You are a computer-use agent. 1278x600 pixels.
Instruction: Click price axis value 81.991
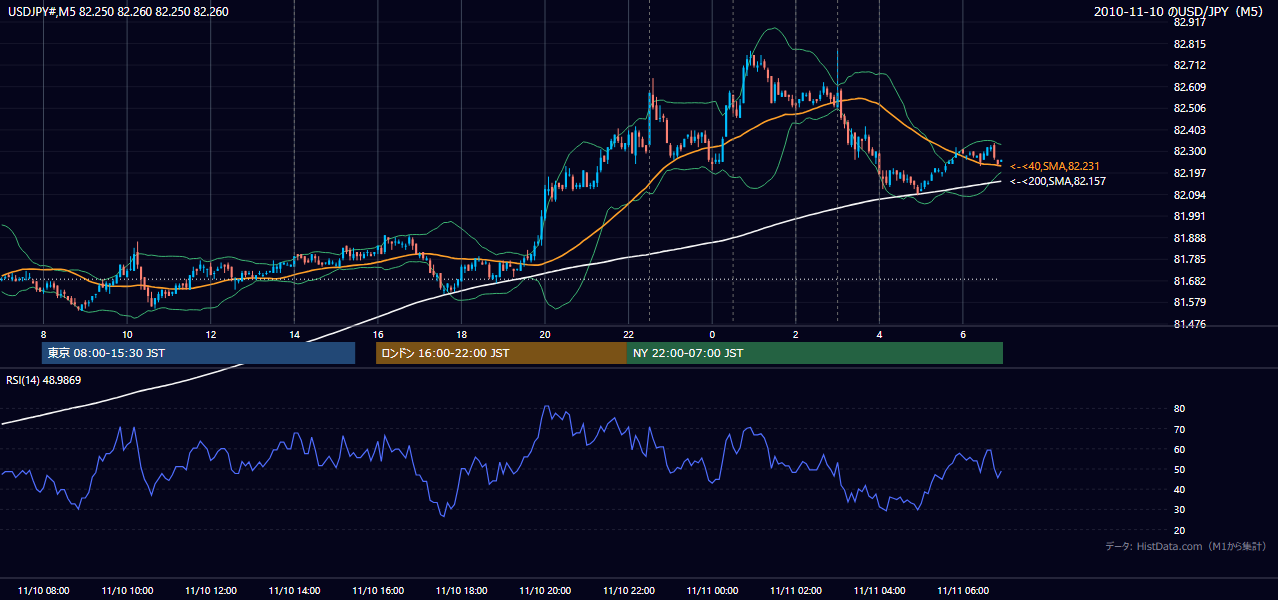pos(1189,216)
